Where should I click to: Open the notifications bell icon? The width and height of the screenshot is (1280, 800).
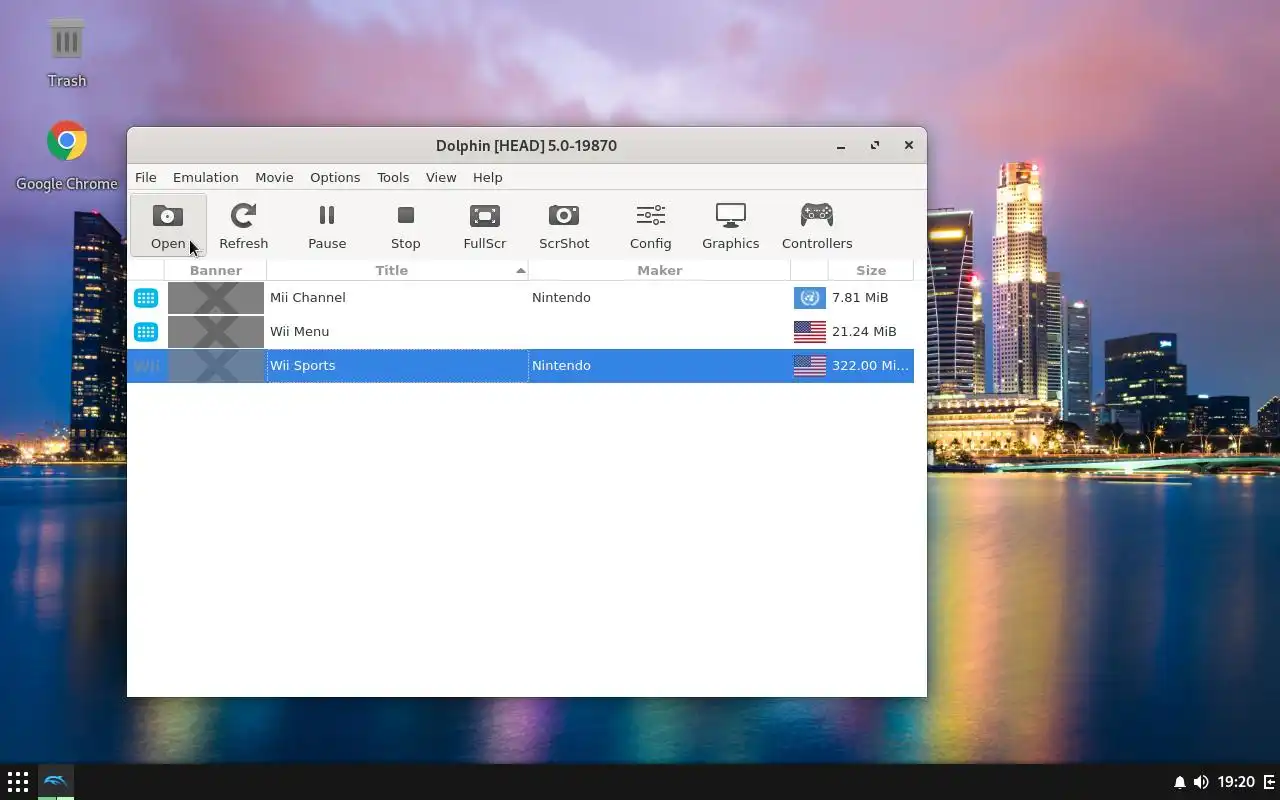tap(1180, 782)
